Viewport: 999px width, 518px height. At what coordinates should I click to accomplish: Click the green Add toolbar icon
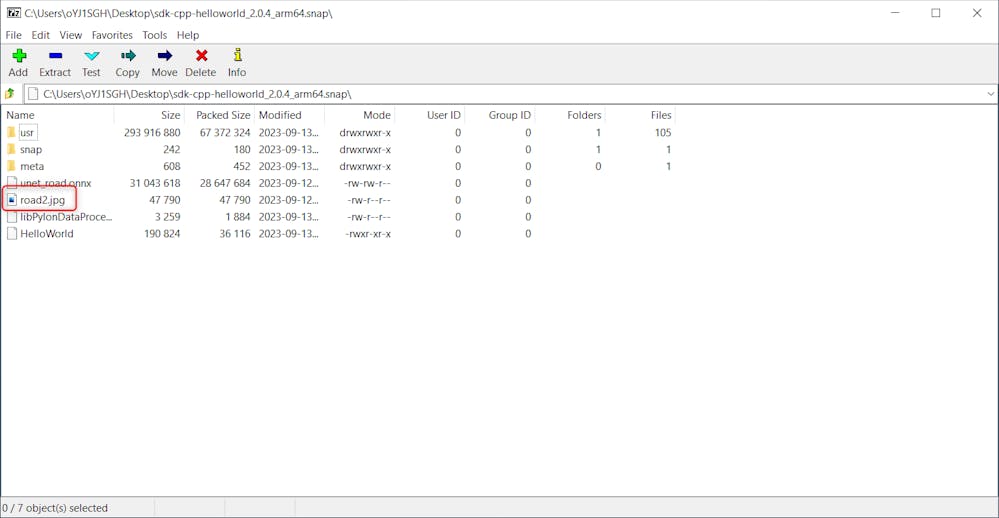tap(18, 57)
